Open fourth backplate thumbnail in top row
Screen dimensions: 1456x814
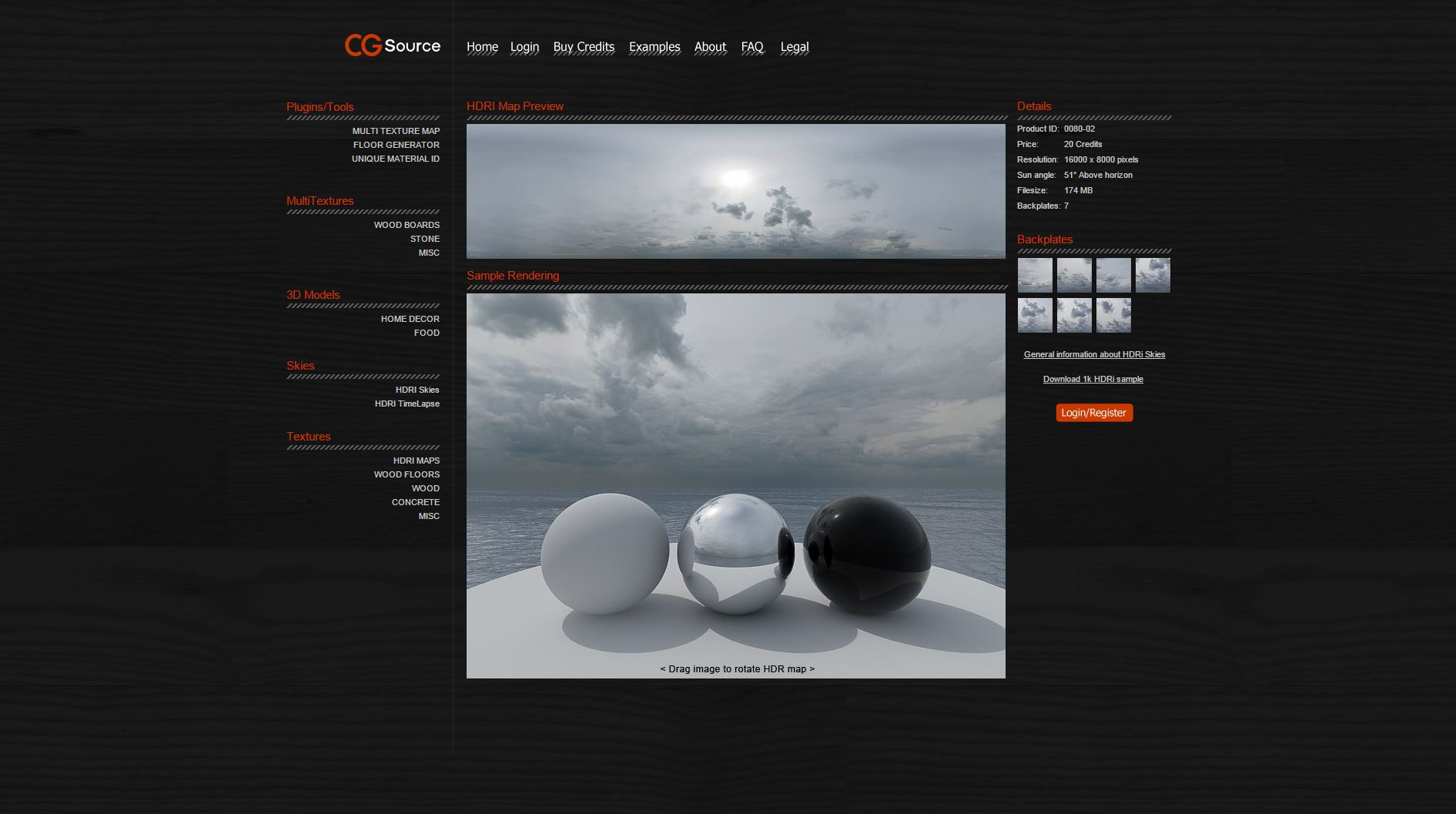pyautogui.click(x=1153, y=275)
